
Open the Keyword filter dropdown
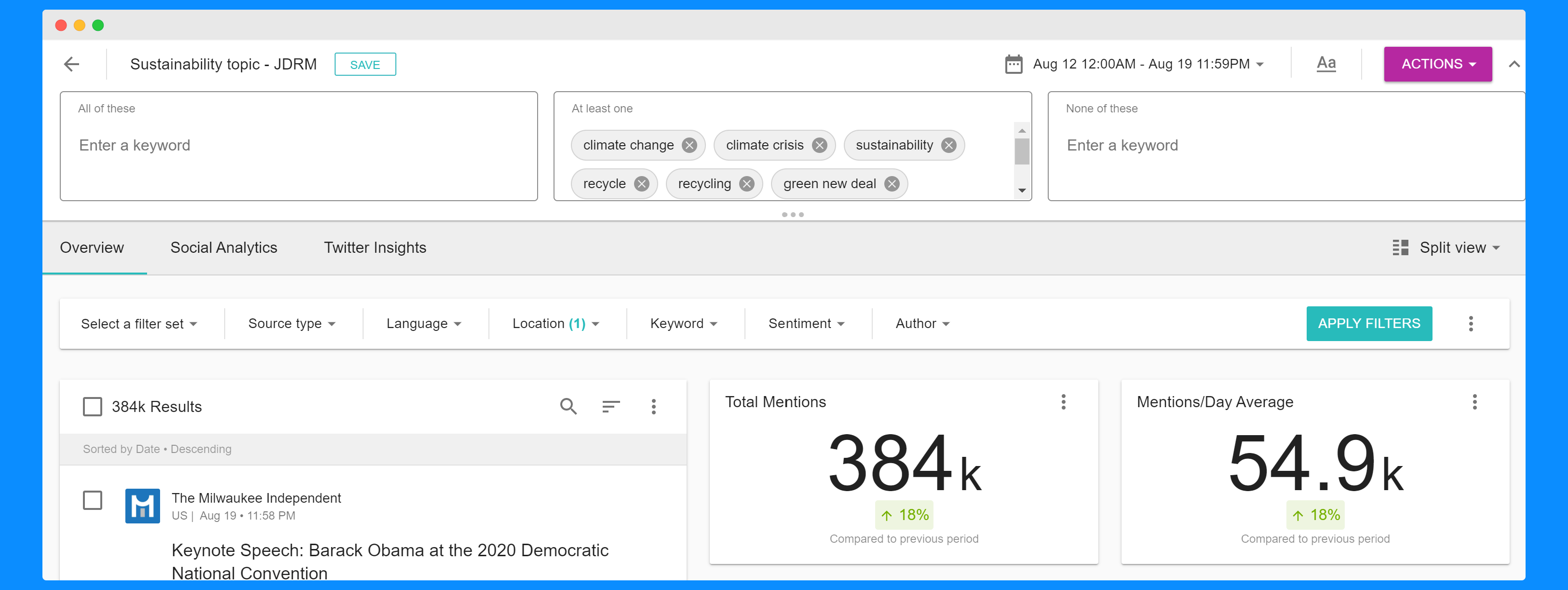point(684,324)
